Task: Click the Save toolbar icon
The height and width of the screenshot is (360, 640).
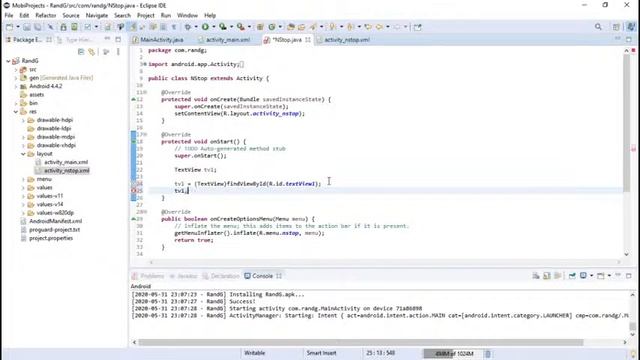Action: 27,27
